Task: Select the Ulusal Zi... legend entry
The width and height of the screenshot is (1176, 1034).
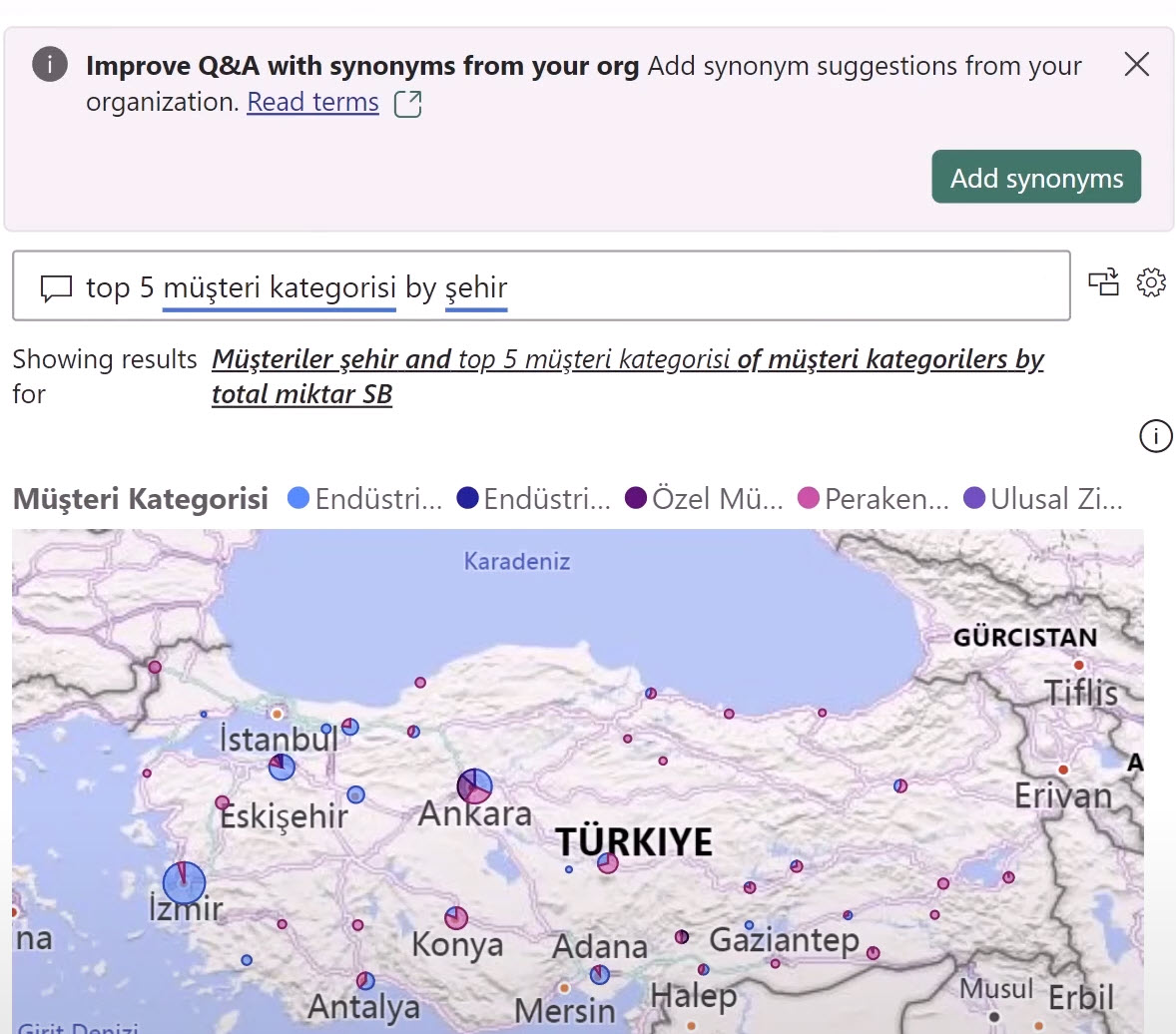Action: click(1043, 499)
